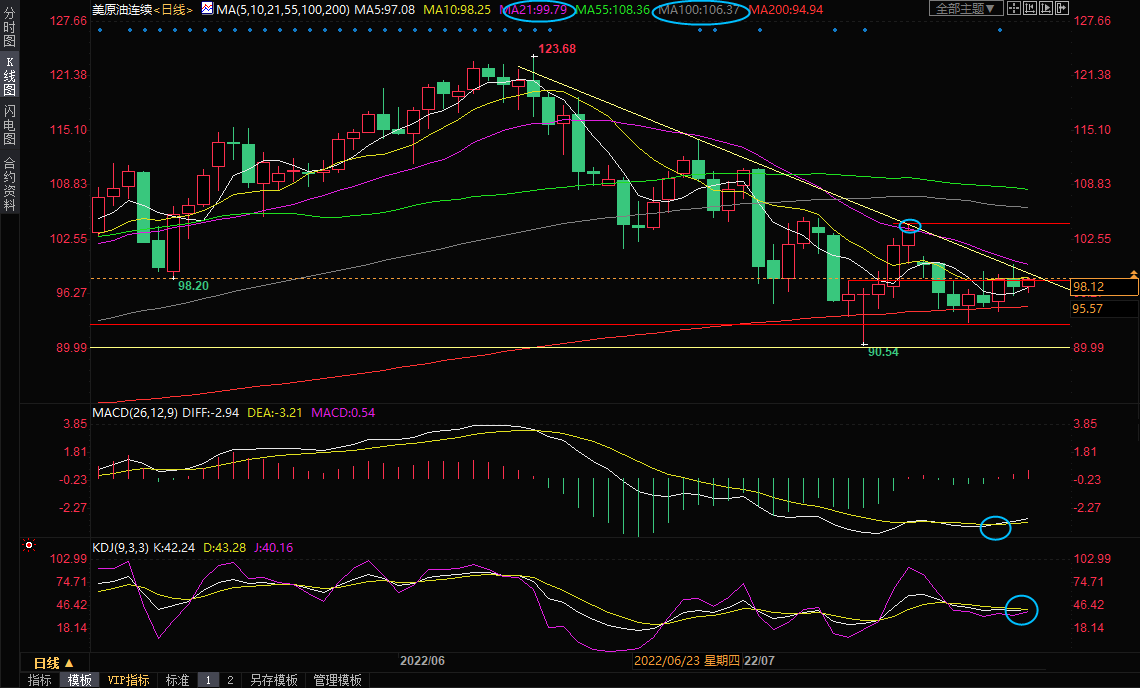
Task: Open the 全部主题 theme dropdown
Action: [965, 8]
